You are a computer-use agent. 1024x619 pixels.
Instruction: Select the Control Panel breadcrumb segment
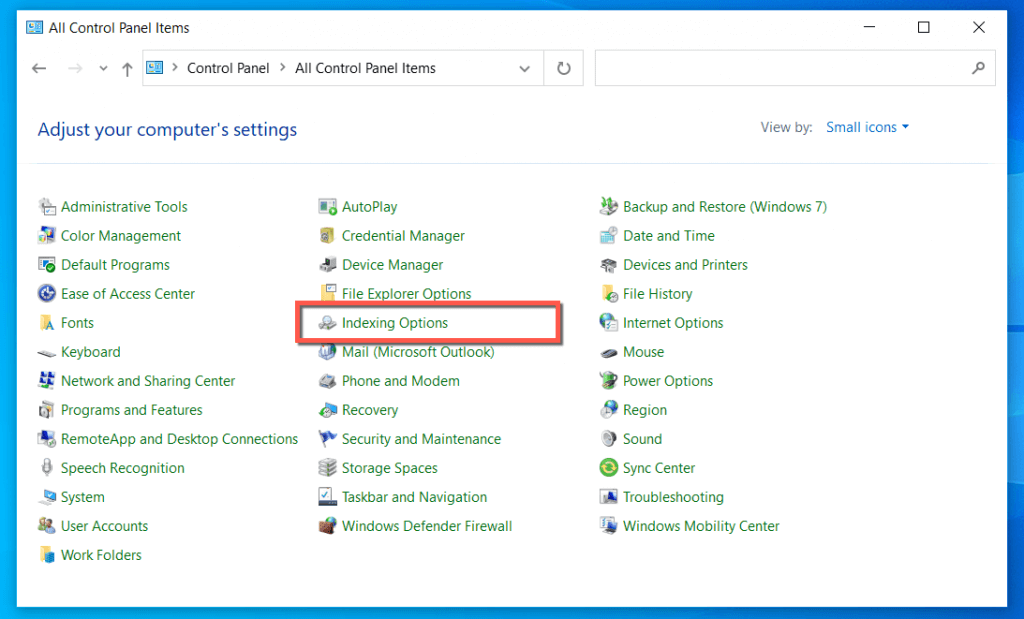(228, 69)
